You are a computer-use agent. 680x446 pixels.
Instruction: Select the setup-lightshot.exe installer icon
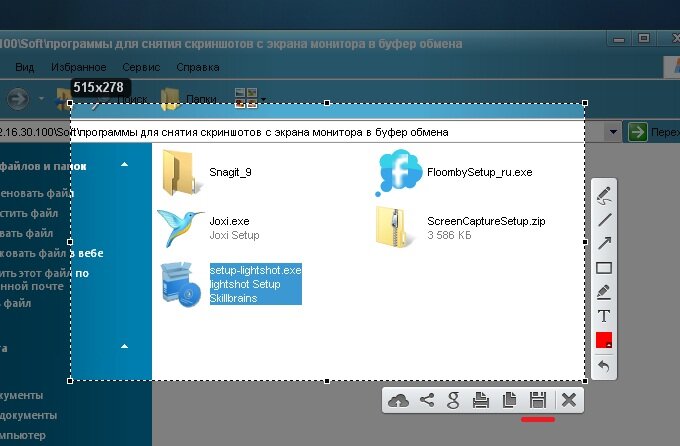click(181, 284)
